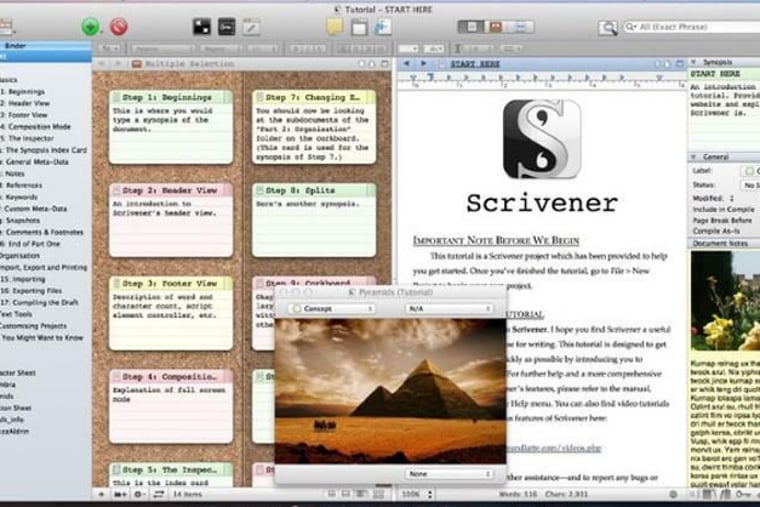Click the magnifier search icon in toolbar
This screenshot has width=760, height=507.
607,28
